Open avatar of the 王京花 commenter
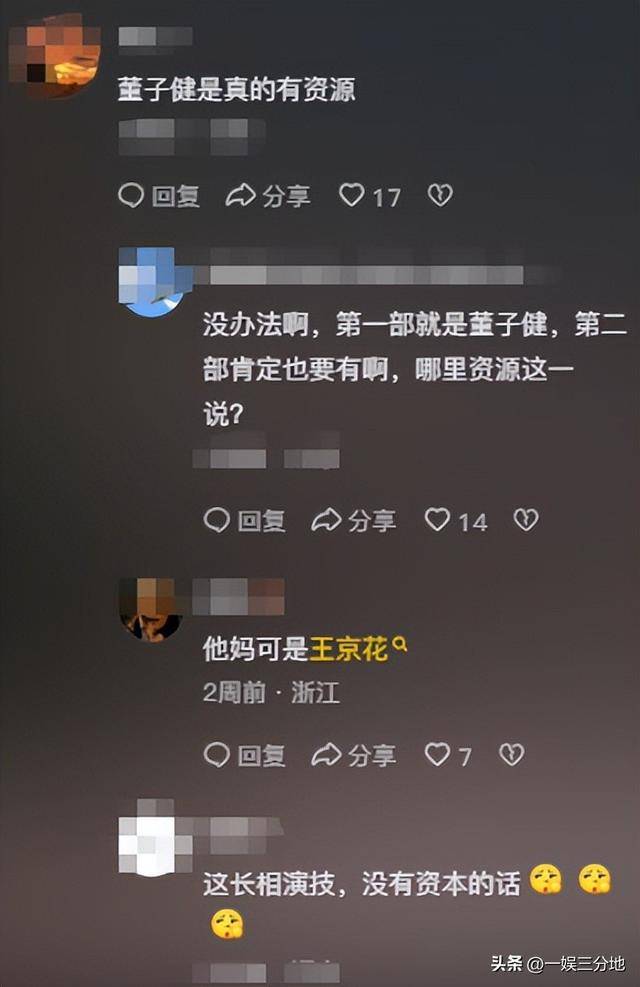 [x=151, y=610]
